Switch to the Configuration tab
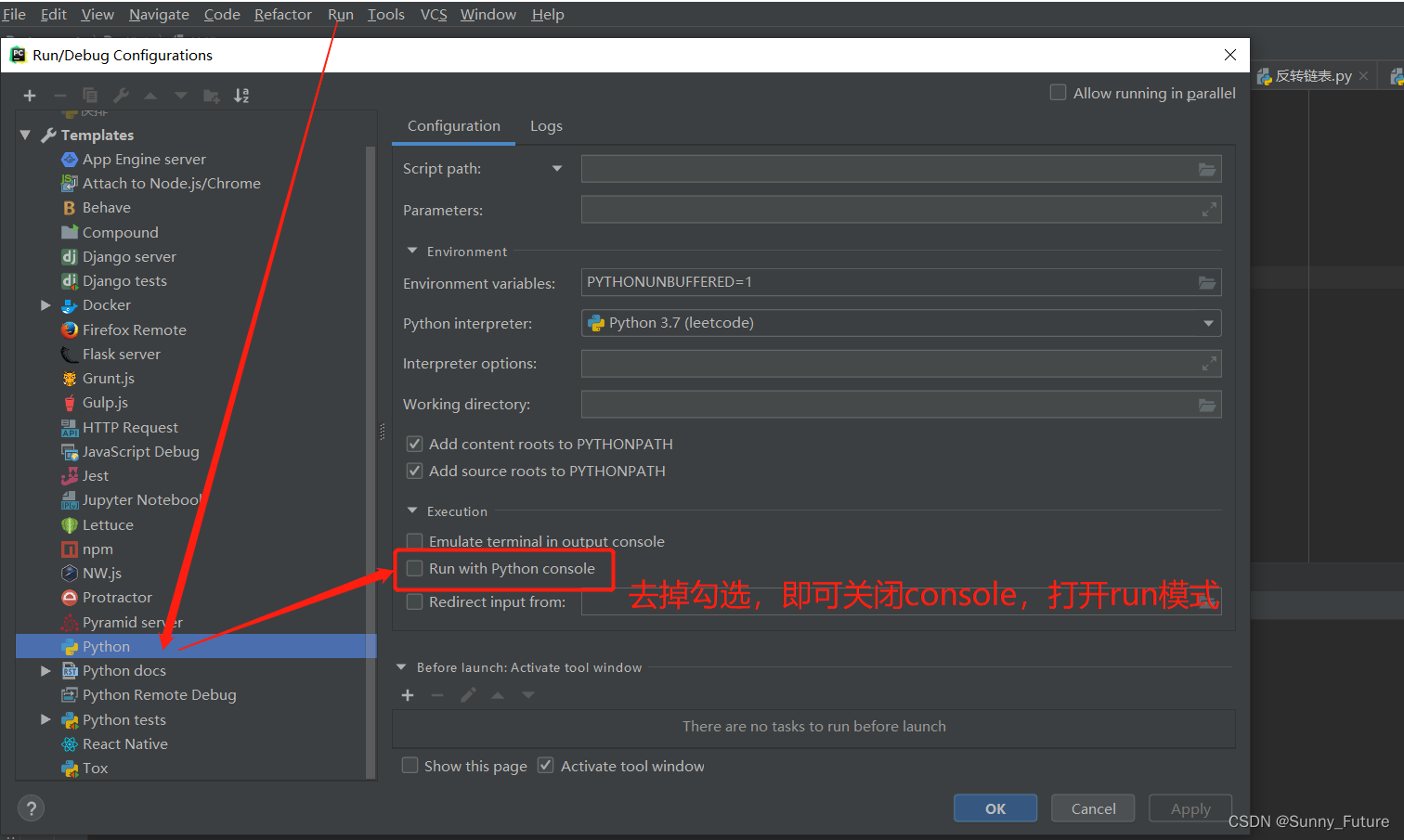Image resolution: width=1404 pixels, height=840 pixels. [x=453, y=126]
